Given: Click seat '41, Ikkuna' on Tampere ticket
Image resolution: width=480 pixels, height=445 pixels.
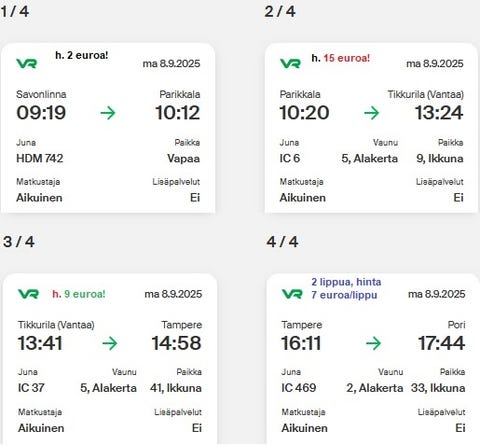Looking at the screenshot, I should pyautogui.click(x=176, y=388).
